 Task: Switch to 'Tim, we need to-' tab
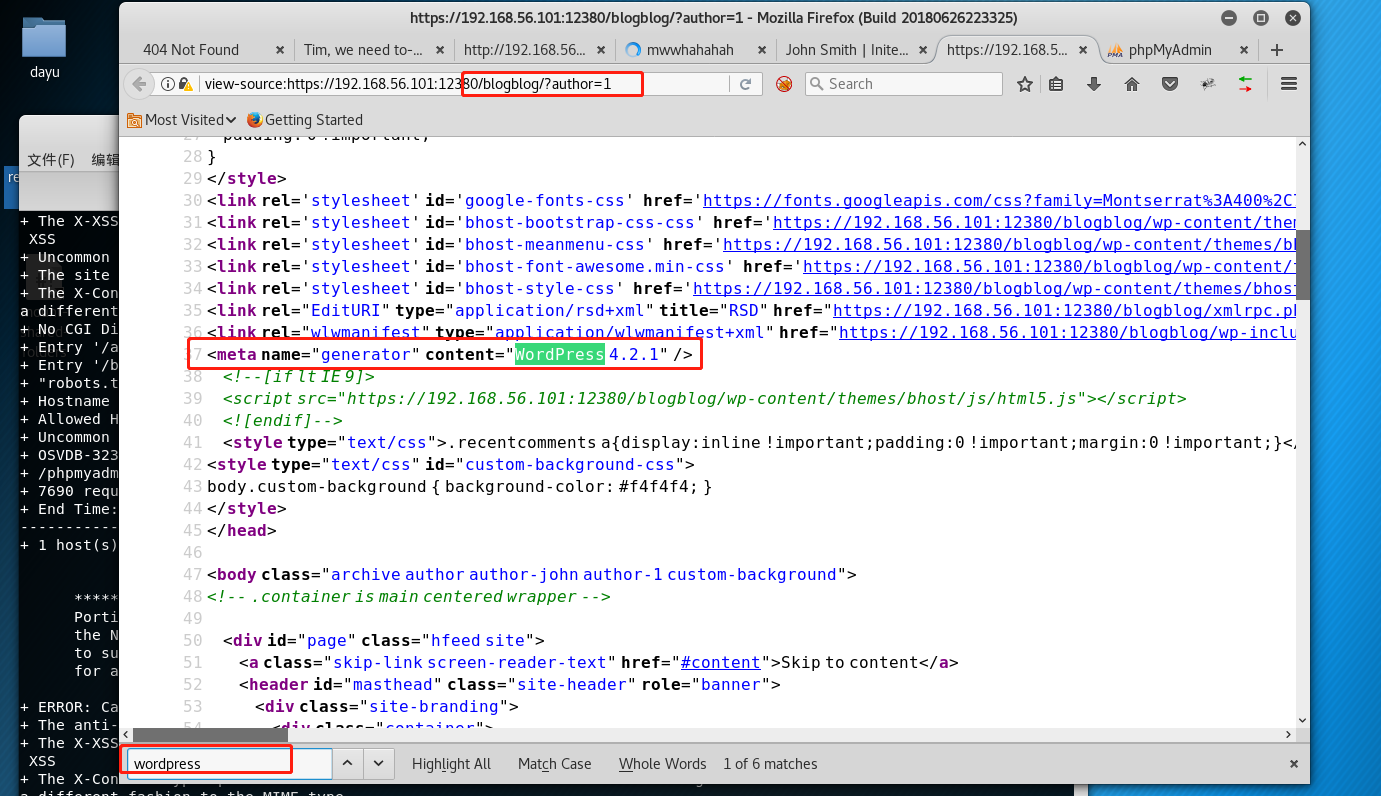[x=363, y=50]
